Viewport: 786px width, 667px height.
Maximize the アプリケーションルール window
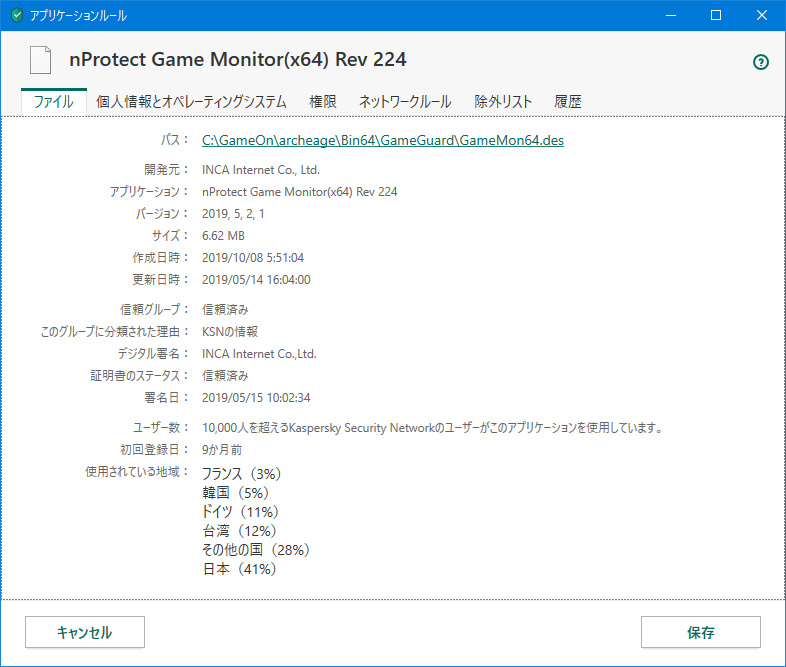coord(716,16)
